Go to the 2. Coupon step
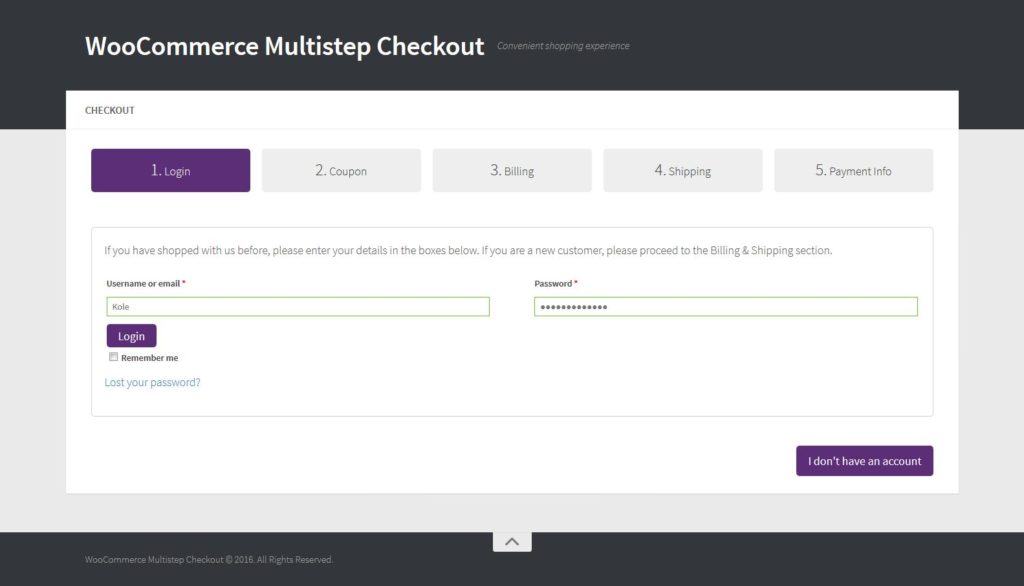 (x=341, y=171)
